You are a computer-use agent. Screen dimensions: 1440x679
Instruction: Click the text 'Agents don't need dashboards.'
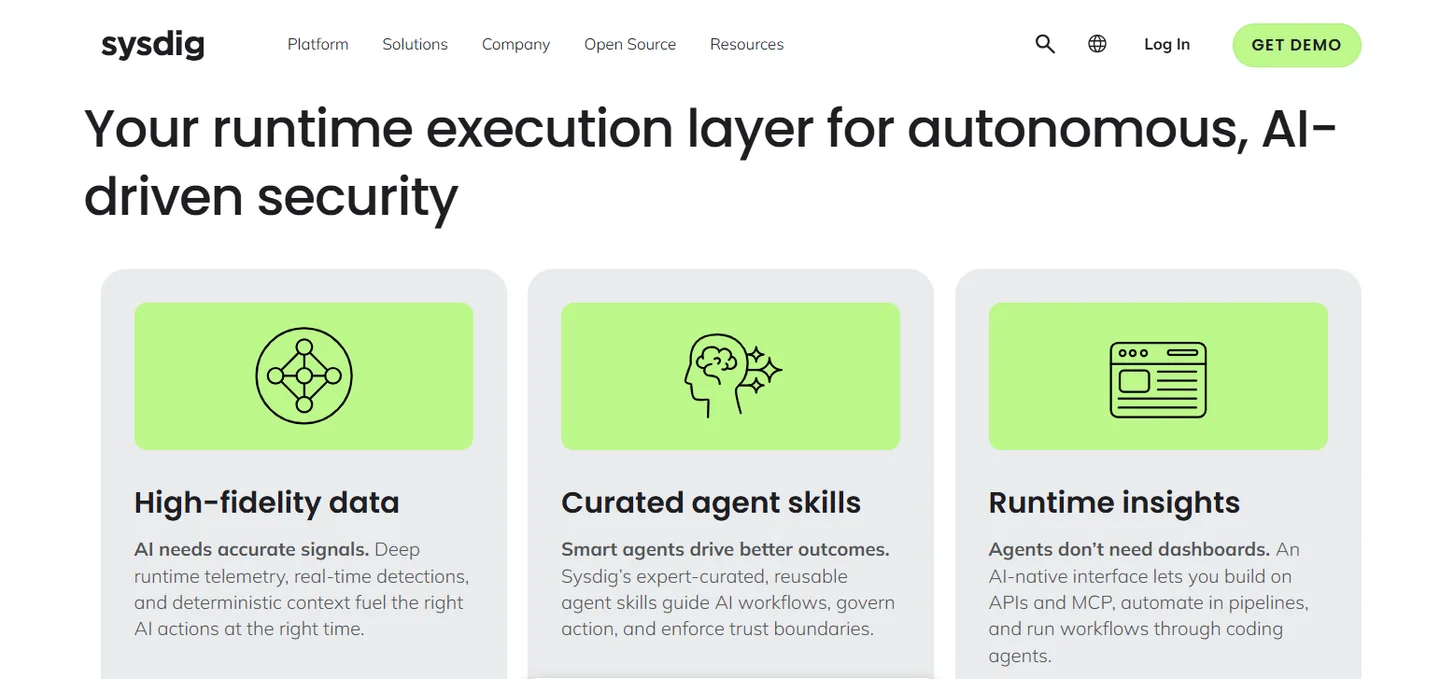point(1130,549)
